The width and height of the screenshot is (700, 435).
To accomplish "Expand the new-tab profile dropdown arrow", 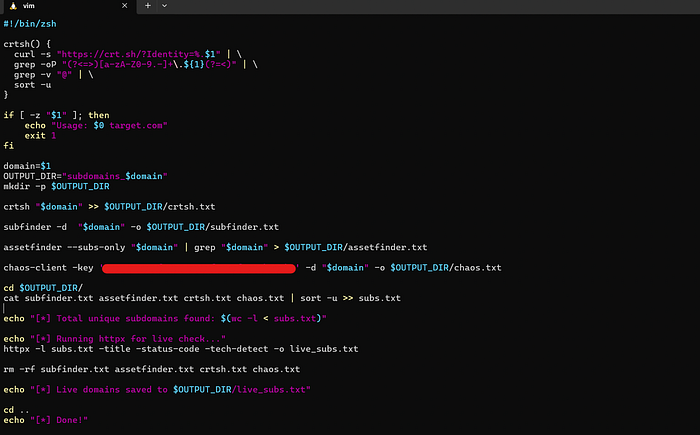I will coord(164,6).
